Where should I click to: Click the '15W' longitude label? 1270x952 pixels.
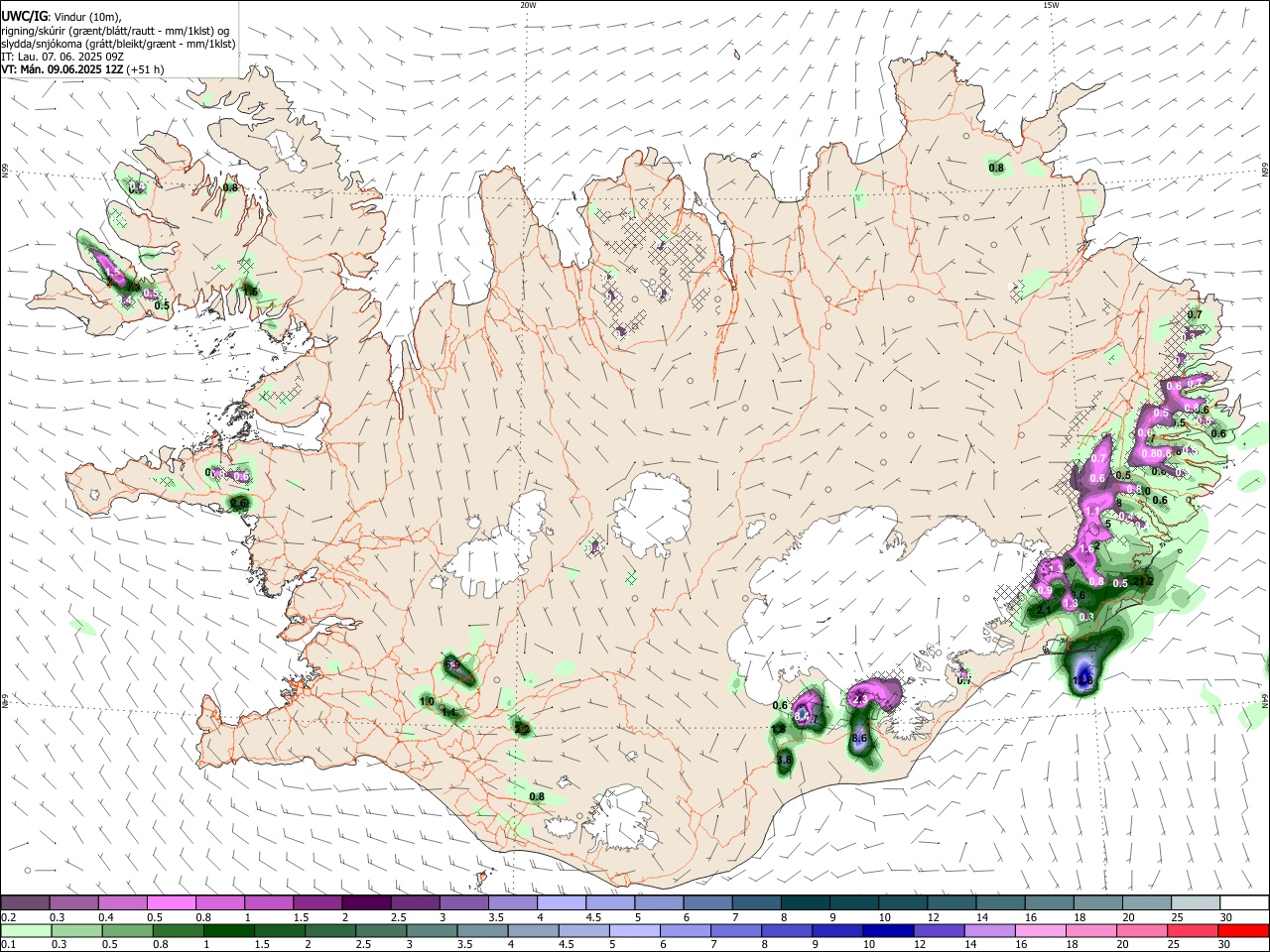click(x=1051, y=5)
